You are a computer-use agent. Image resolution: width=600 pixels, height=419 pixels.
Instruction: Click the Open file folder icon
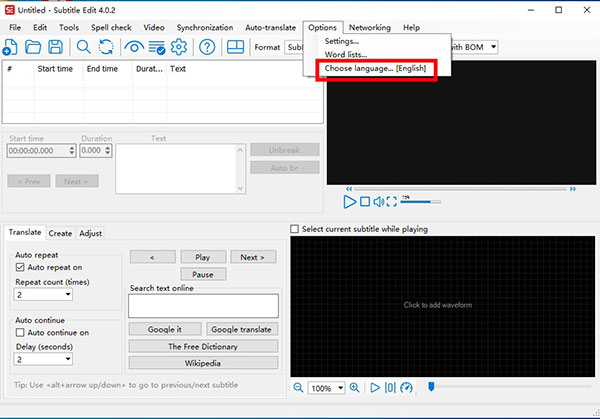pos(33,47)
